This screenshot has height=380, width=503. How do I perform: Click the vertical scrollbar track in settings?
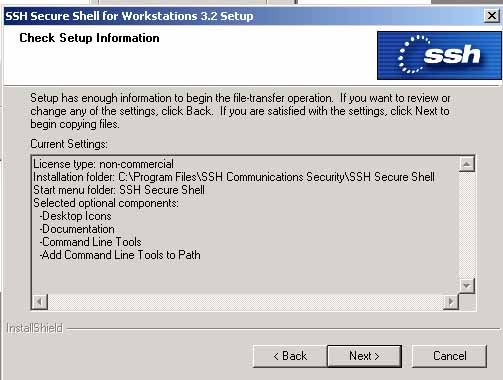pyautogui.click(x=467, y=225)
